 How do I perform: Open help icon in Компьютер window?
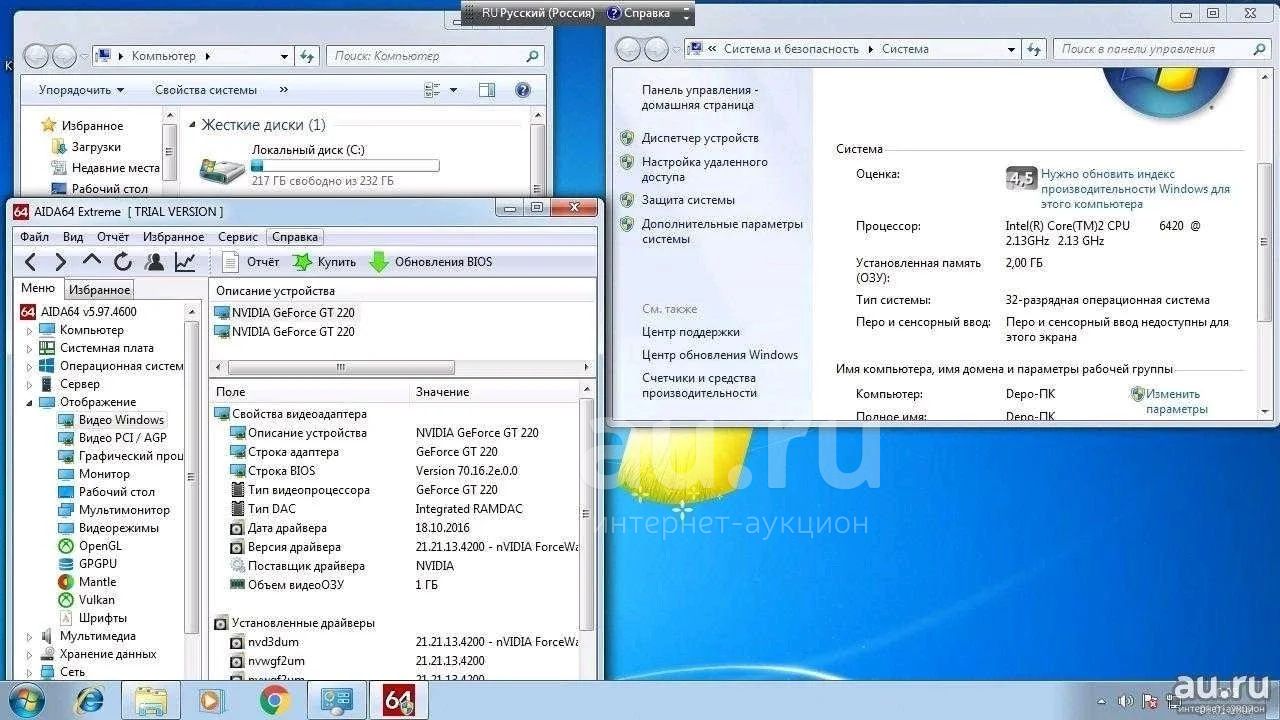[522, 90]
